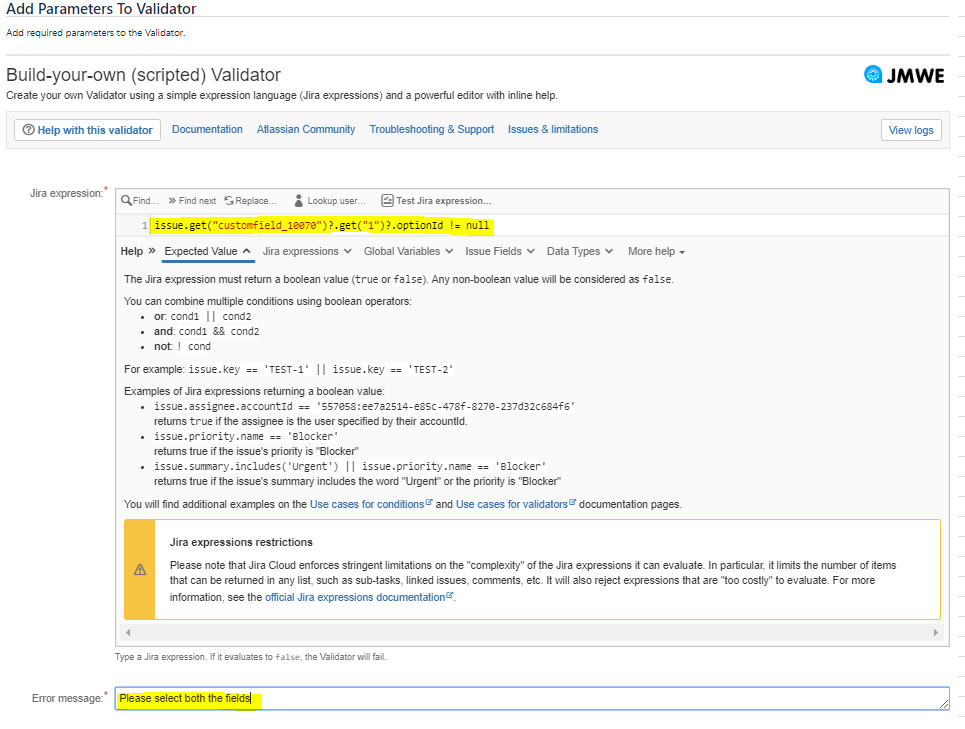
Task: Open Use cases for conditions link
Action: 371,504
